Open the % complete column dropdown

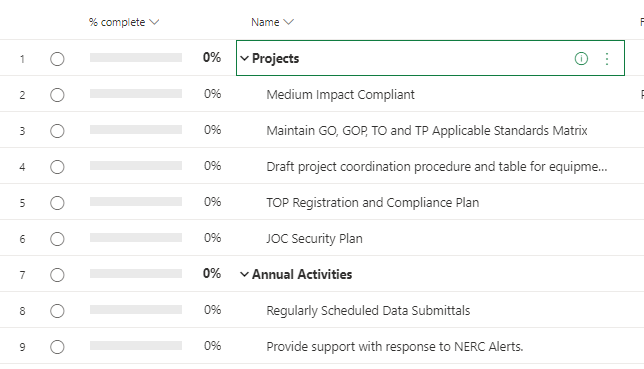(154, 22)
